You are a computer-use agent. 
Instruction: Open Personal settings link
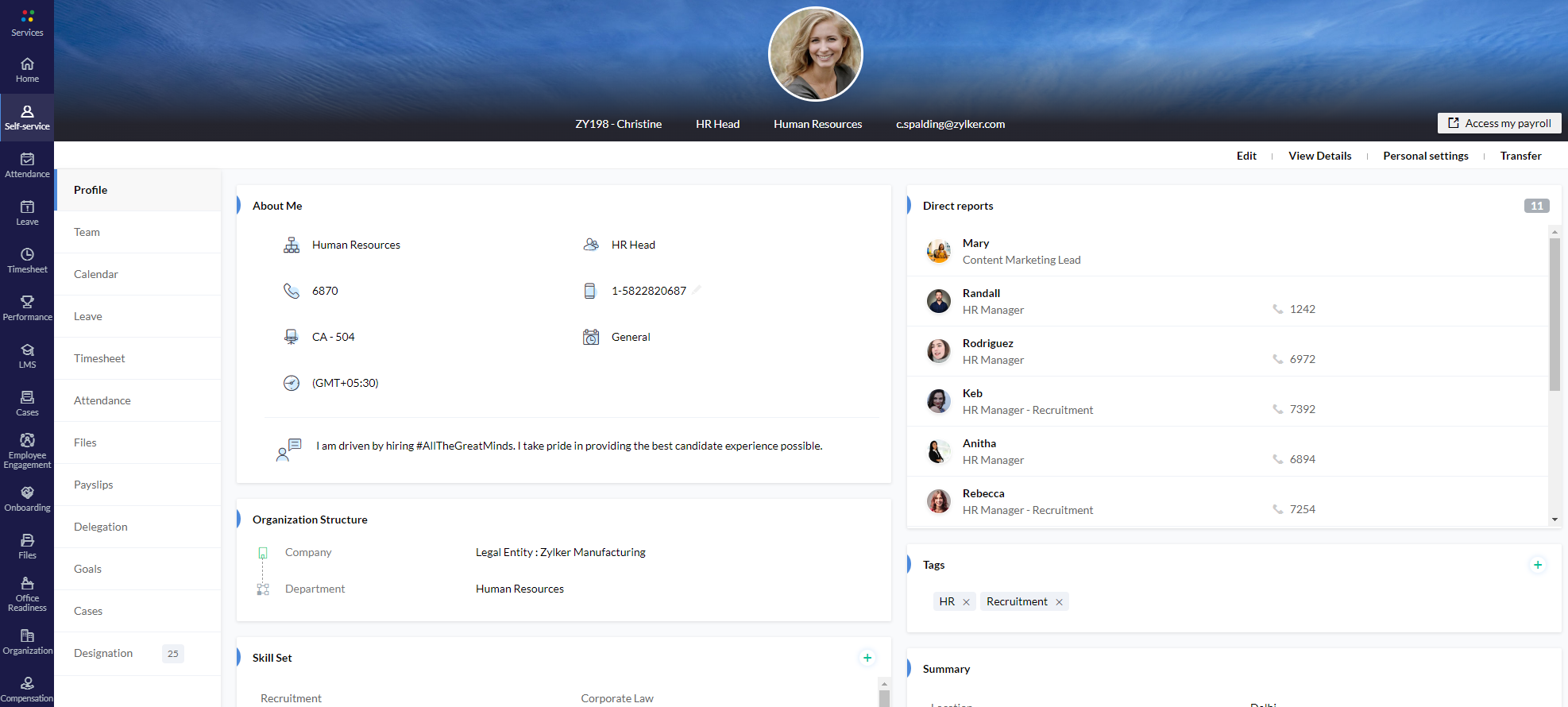(x=1425, y=156)
